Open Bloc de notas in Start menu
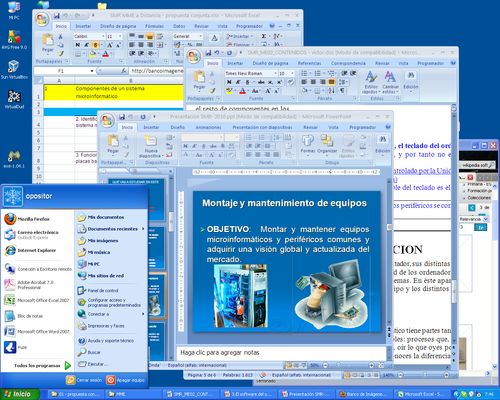This screenshot has height=400, width=500. (24, 316)
